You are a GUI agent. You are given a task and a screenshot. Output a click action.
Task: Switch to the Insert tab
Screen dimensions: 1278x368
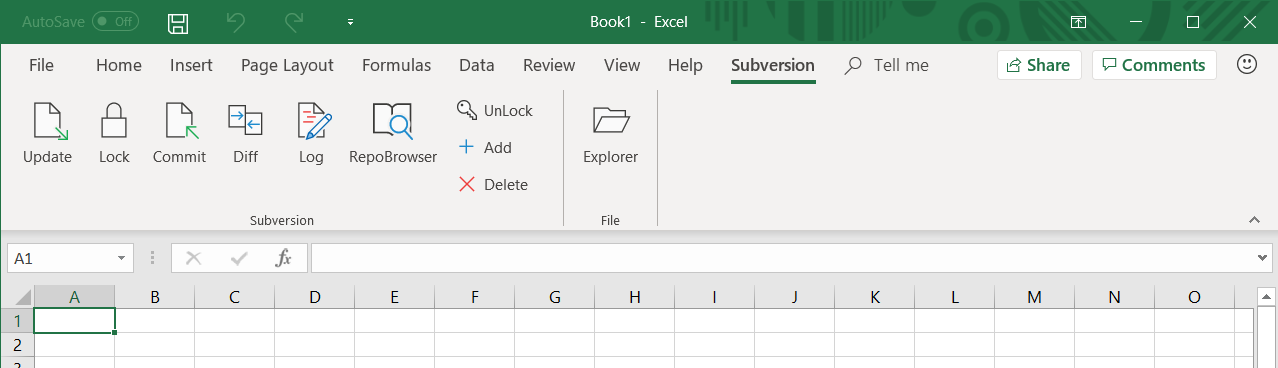[x=191, y=65]
